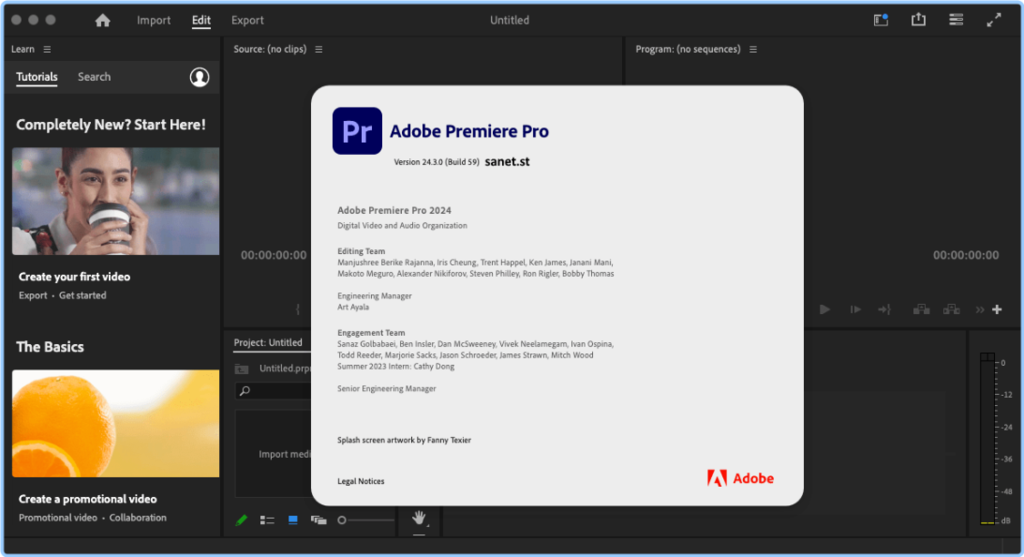
Task: Click Create your first video link
Action: coord(74,277)
